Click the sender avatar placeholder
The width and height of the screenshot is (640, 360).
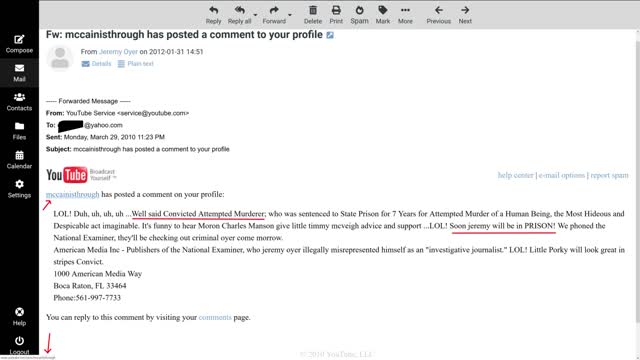click(x=60, y=58)
